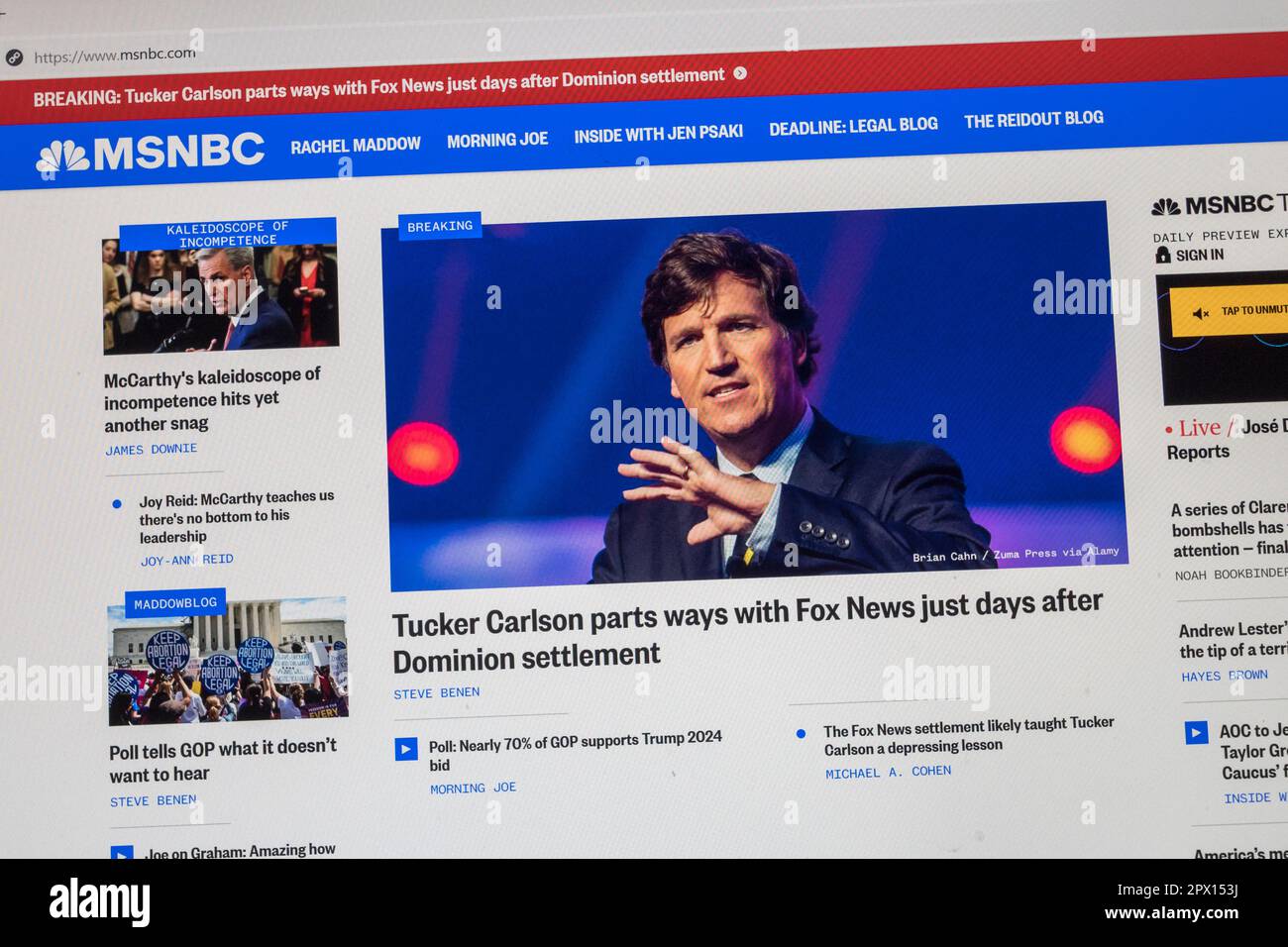Play the Joe on Graham video icon
This screenshot has width=1288, height=947.
click(x=122, y=852)
